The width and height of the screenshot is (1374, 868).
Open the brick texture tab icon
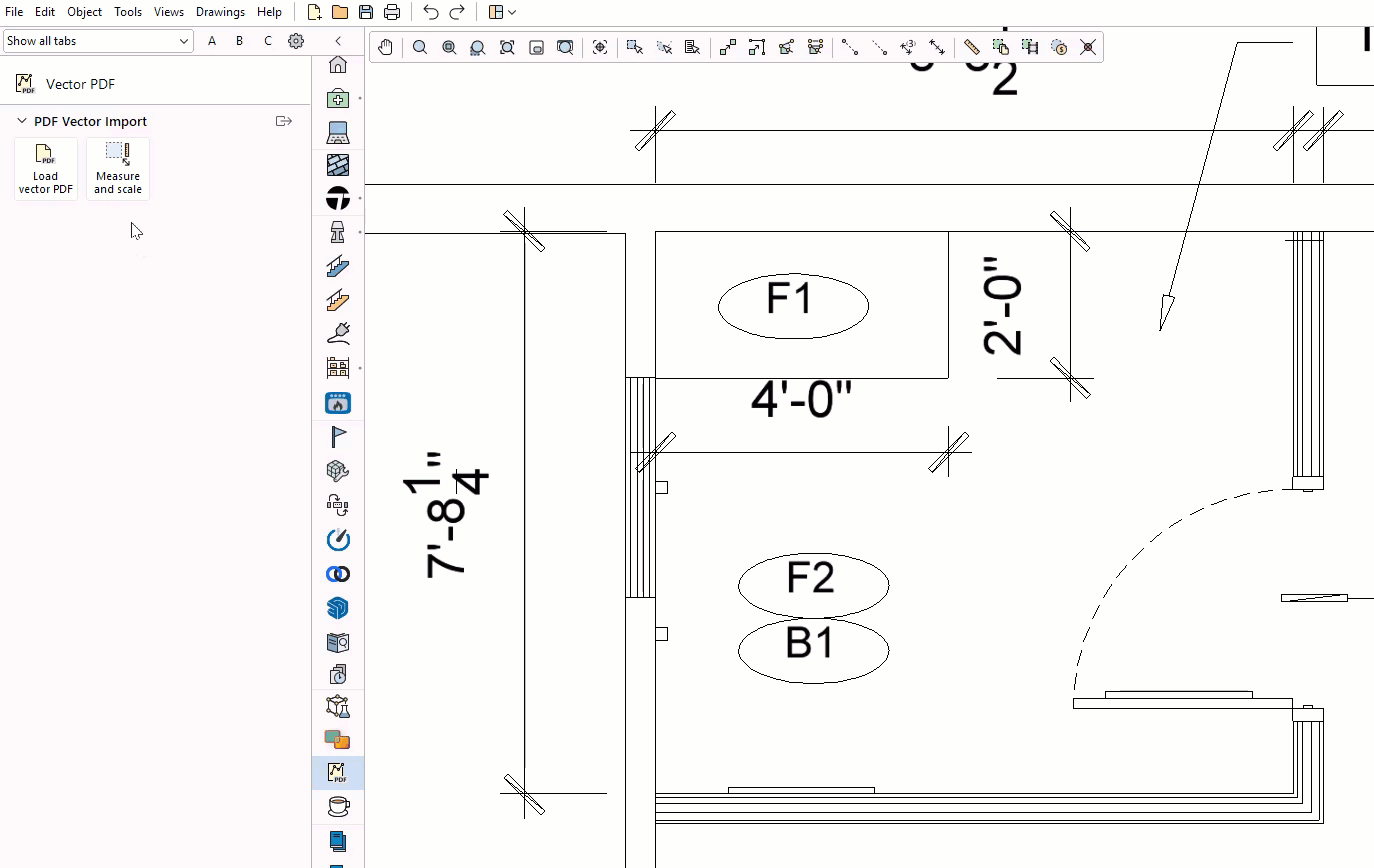tap(338, 165)
